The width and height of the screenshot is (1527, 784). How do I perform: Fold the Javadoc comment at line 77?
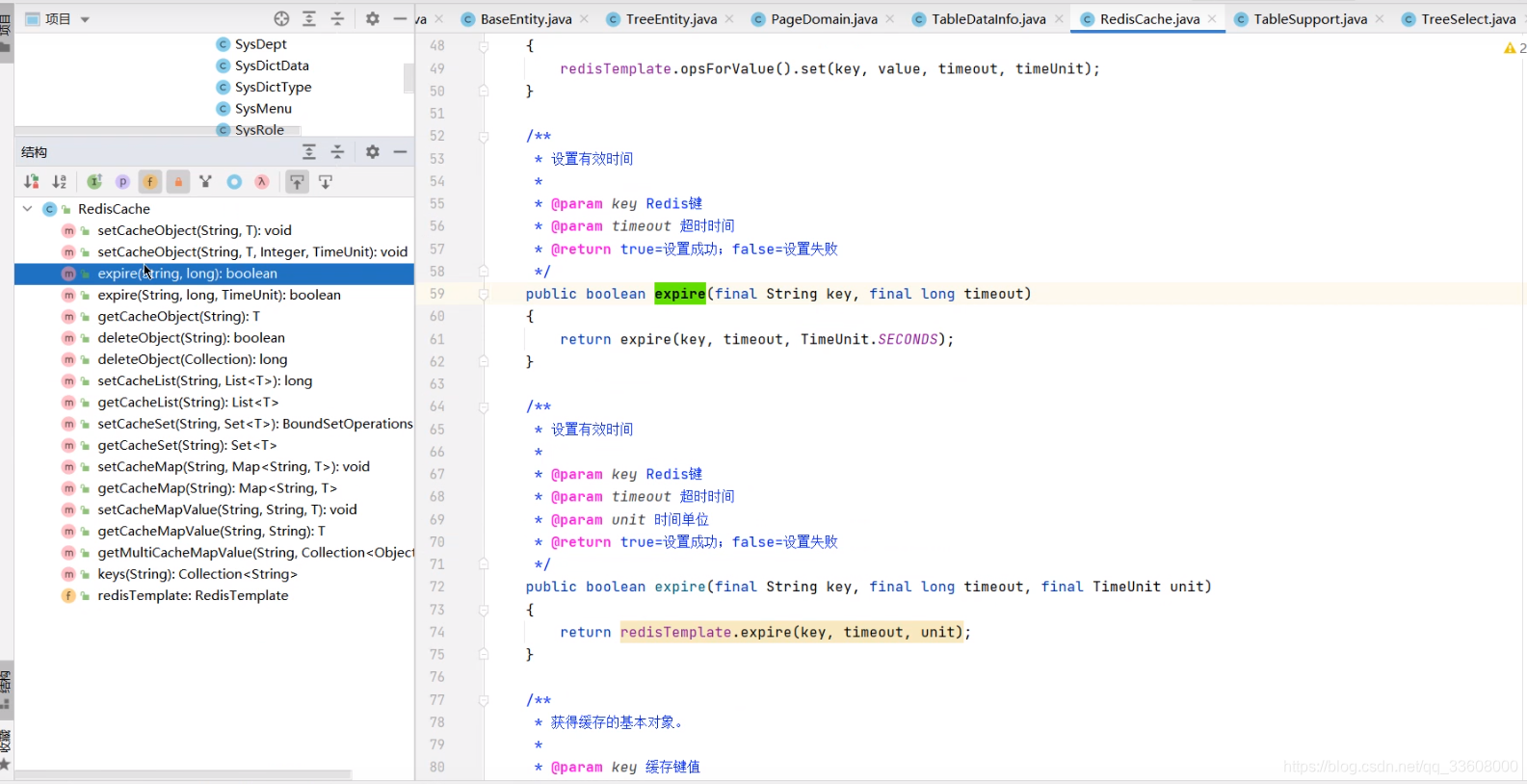coord(484,700)
